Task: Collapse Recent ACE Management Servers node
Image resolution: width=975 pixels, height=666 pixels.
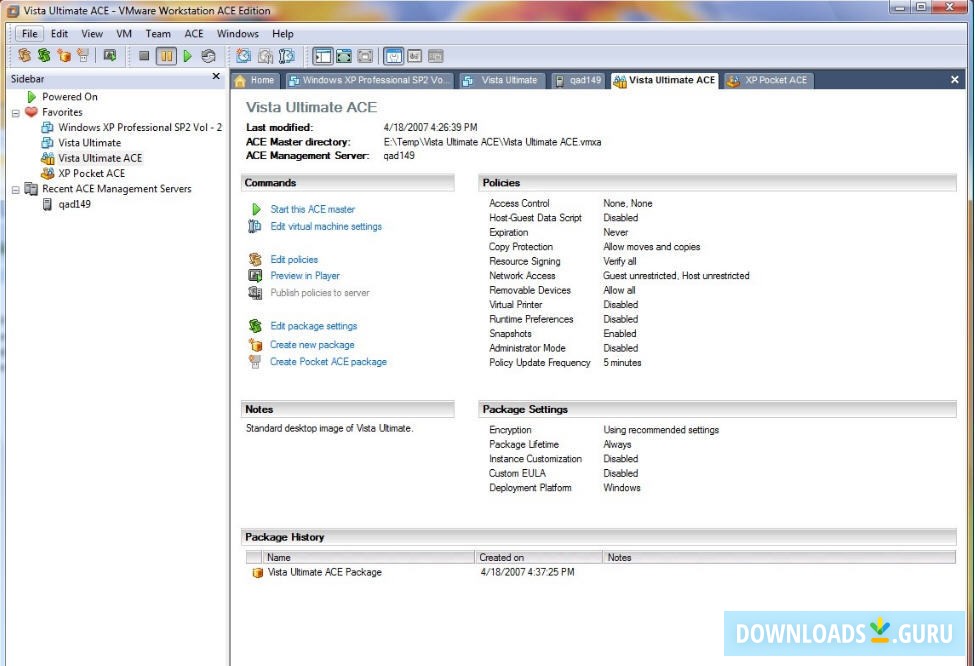Action: tap(16, 189)
